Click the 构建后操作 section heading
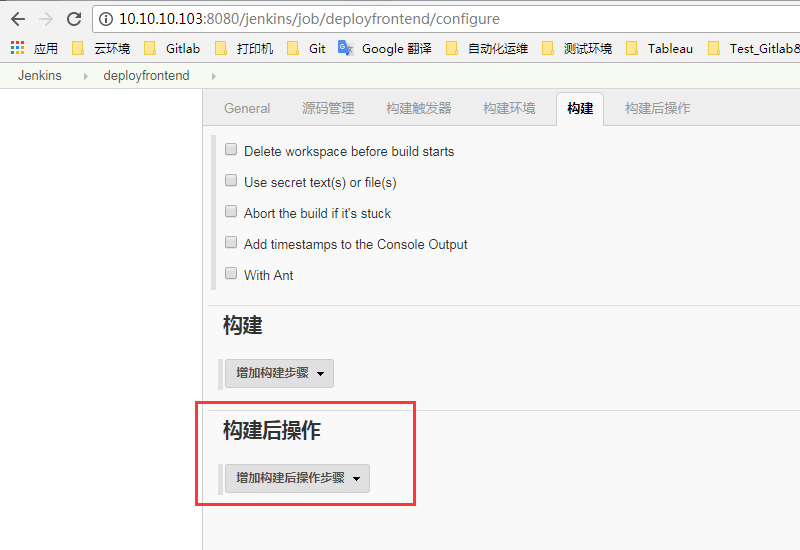This screenshot has width=800, height=550. pos(272,431)
